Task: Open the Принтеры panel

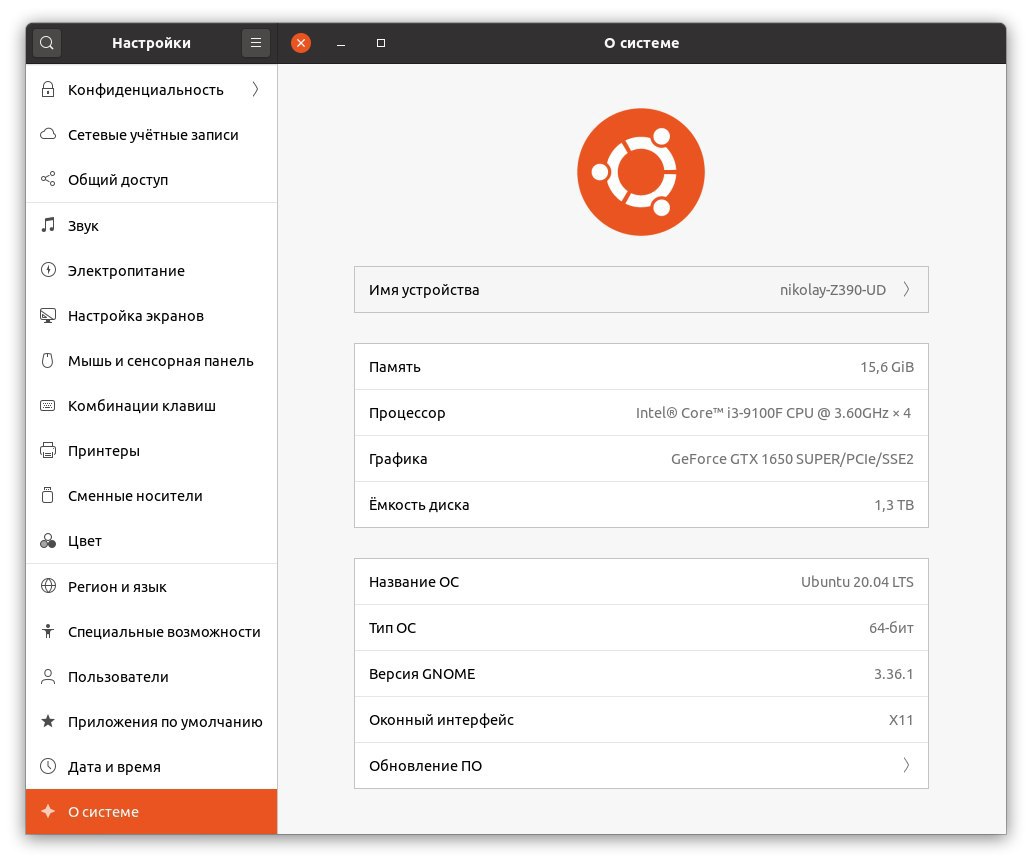Action: coord(151,450)
